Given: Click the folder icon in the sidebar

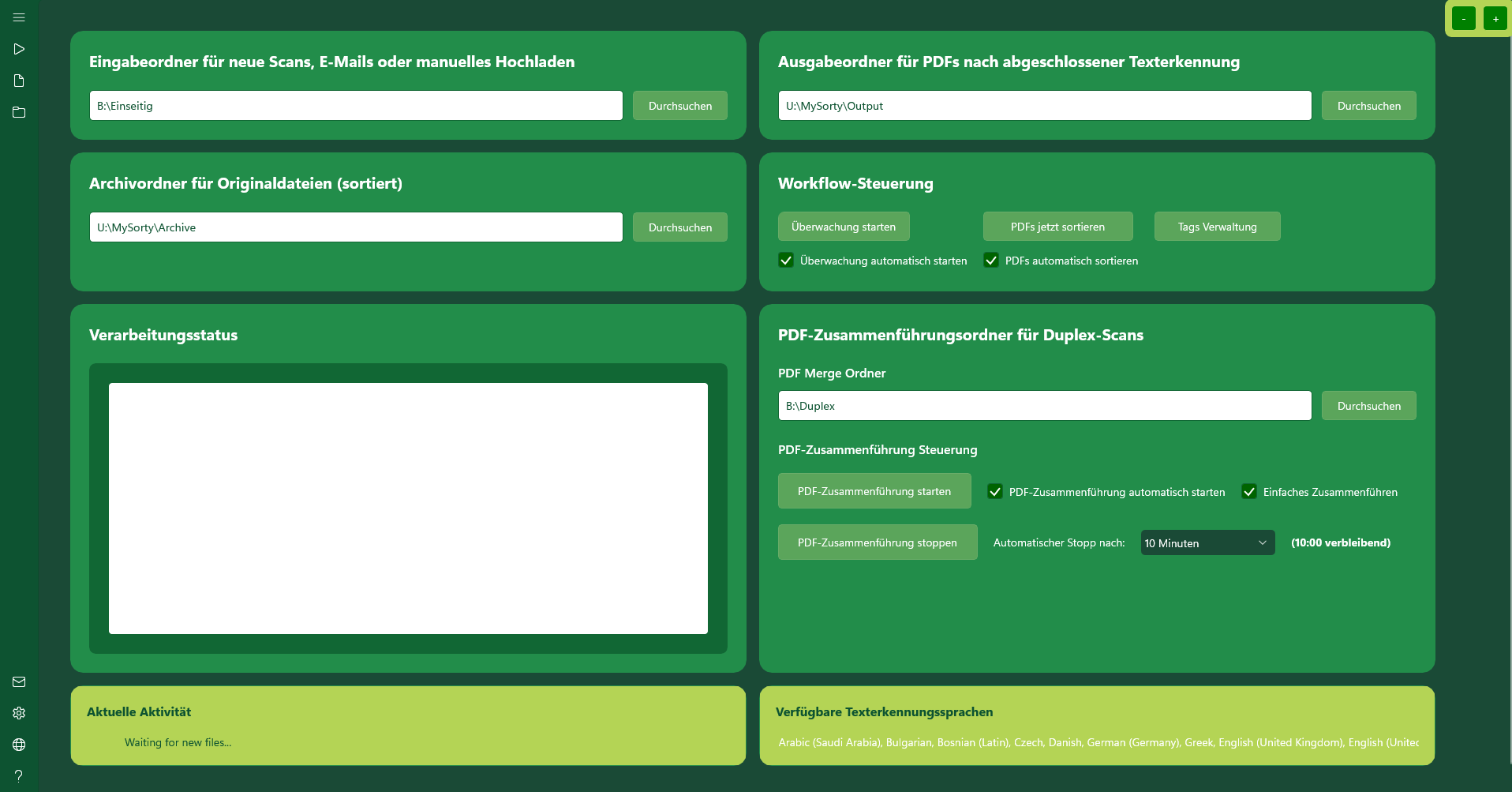Looking at the screenshot, I should click(19, 112).
